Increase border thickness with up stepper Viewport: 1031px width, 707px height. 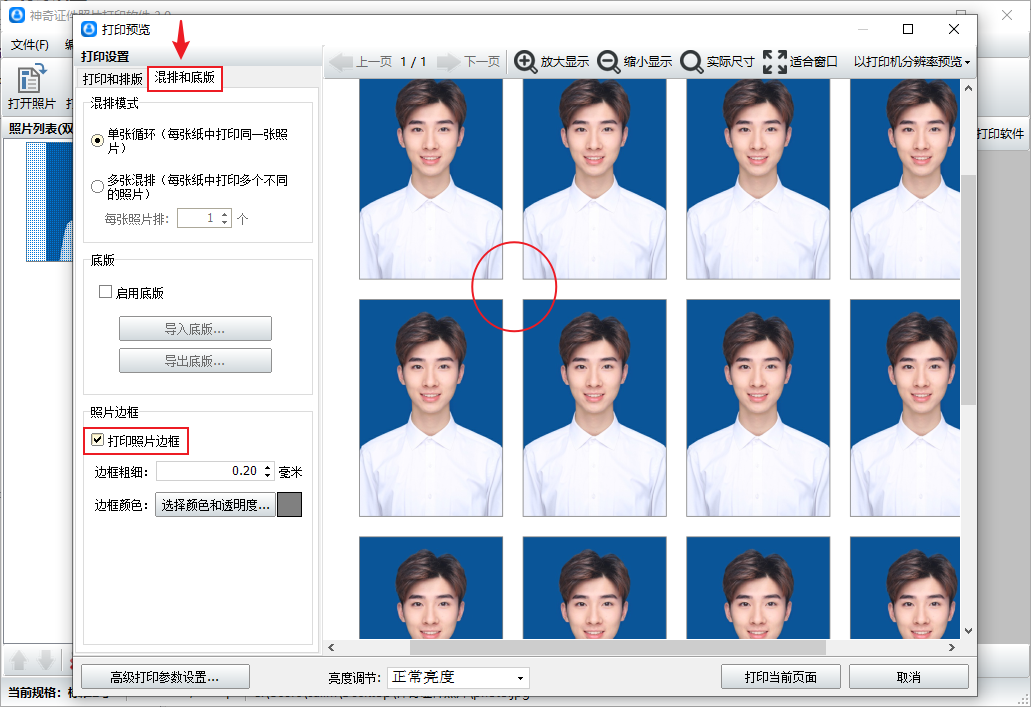tap(267, 467)
